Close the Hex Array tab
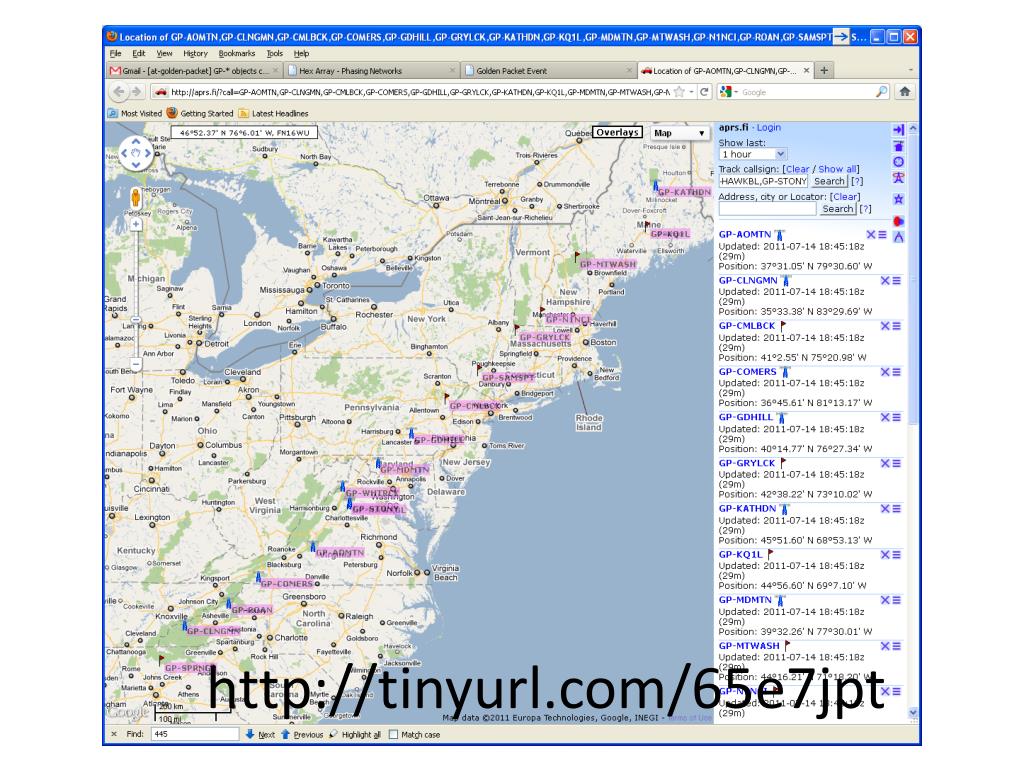The image size is (1024, 768). pos(453,70)
